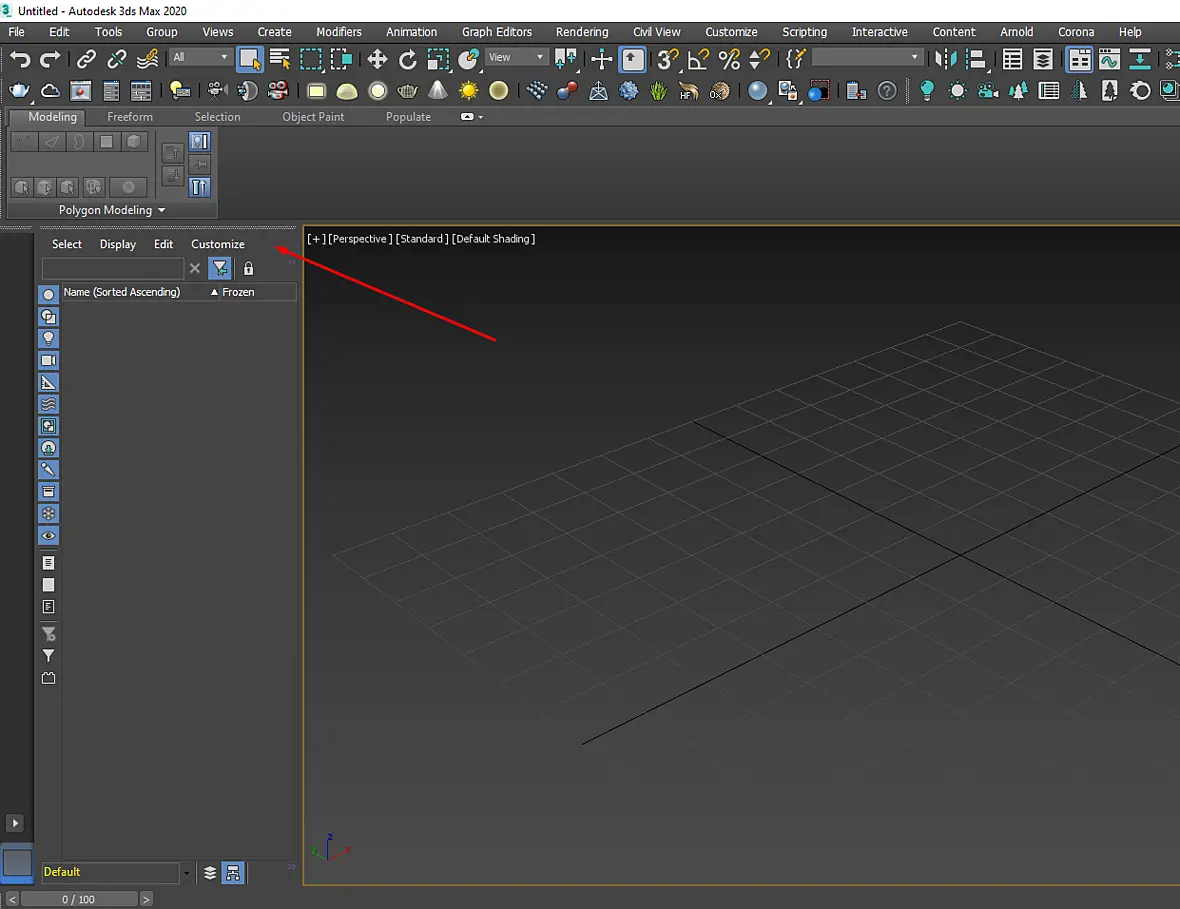Toggle the Ribbon display icon
This screenshot has height=909, width=1180.
(1080, 59)
